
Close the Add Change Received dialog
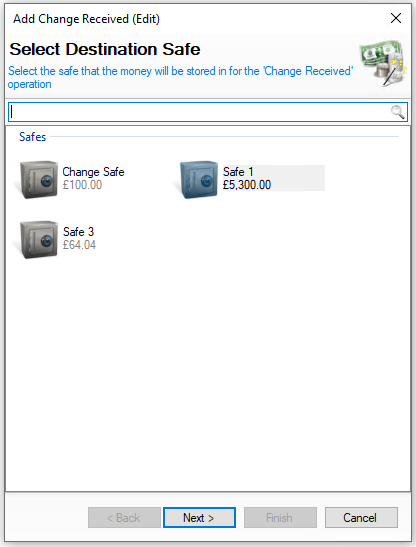click(396, 18)
